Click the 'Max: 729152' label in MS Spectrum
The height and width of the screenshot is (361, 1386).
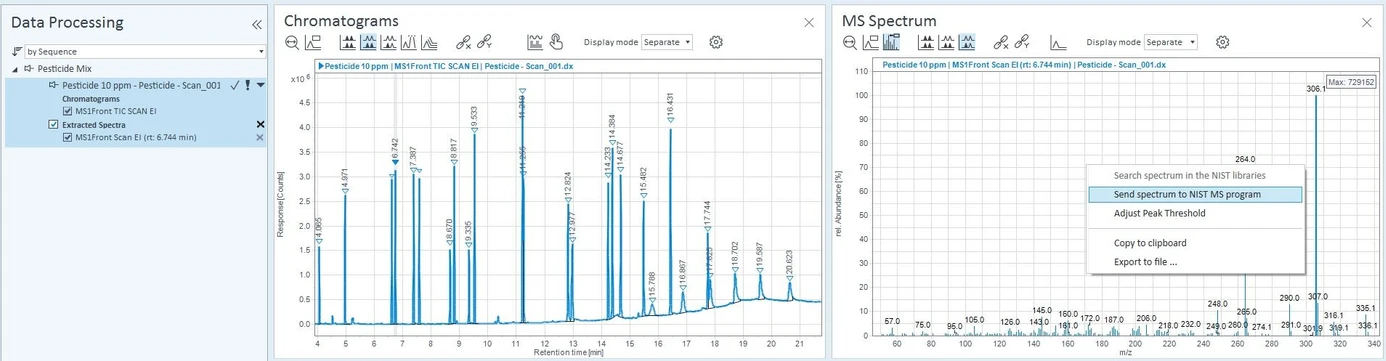[1351, 82]
